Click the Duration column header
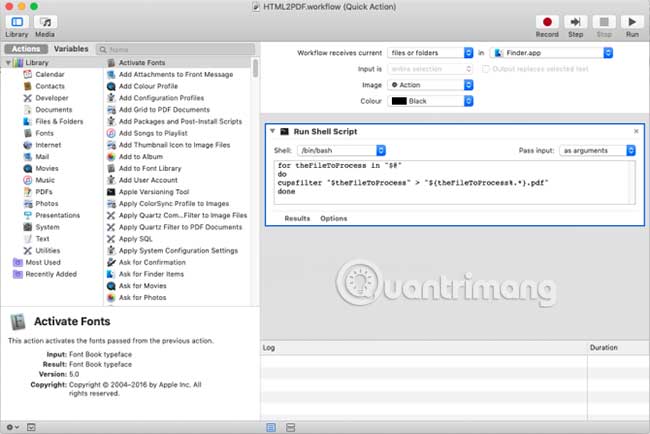Screen dimensions: 650x434 pos(618,347)
